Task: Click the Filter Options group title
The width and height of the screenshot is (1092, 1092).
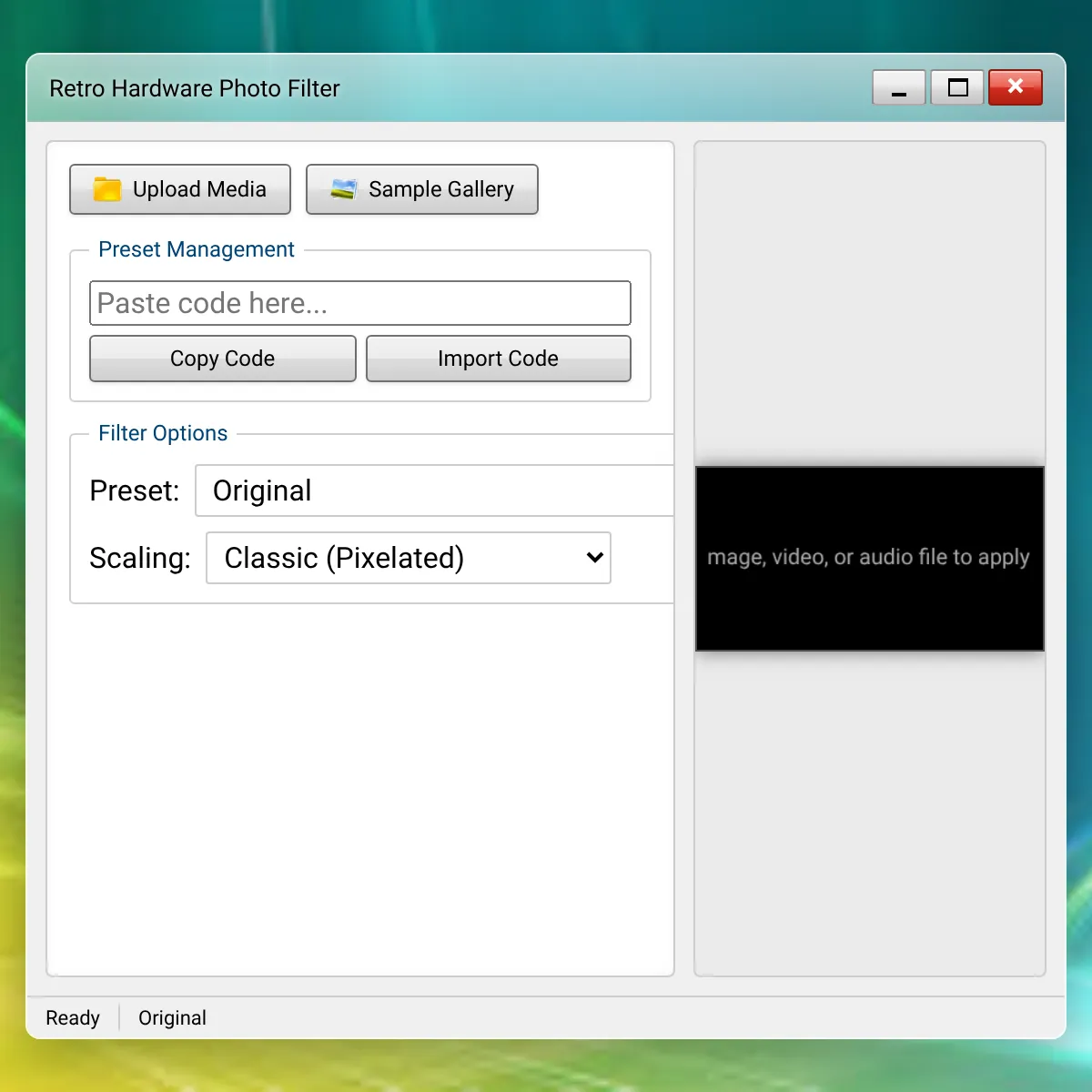Action: pyautogui.click(x=163, y=433)
